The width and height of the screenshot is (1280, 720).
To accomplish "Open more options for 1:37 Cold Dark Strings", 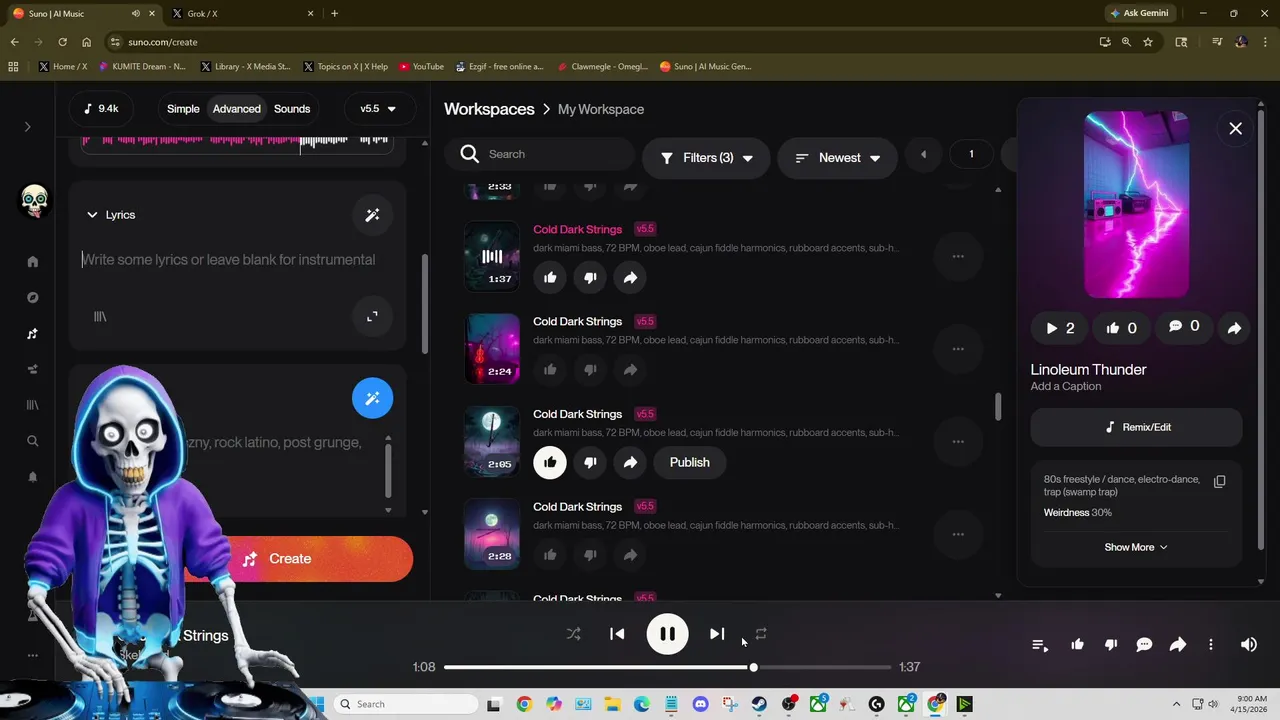I will pos(958,256).
